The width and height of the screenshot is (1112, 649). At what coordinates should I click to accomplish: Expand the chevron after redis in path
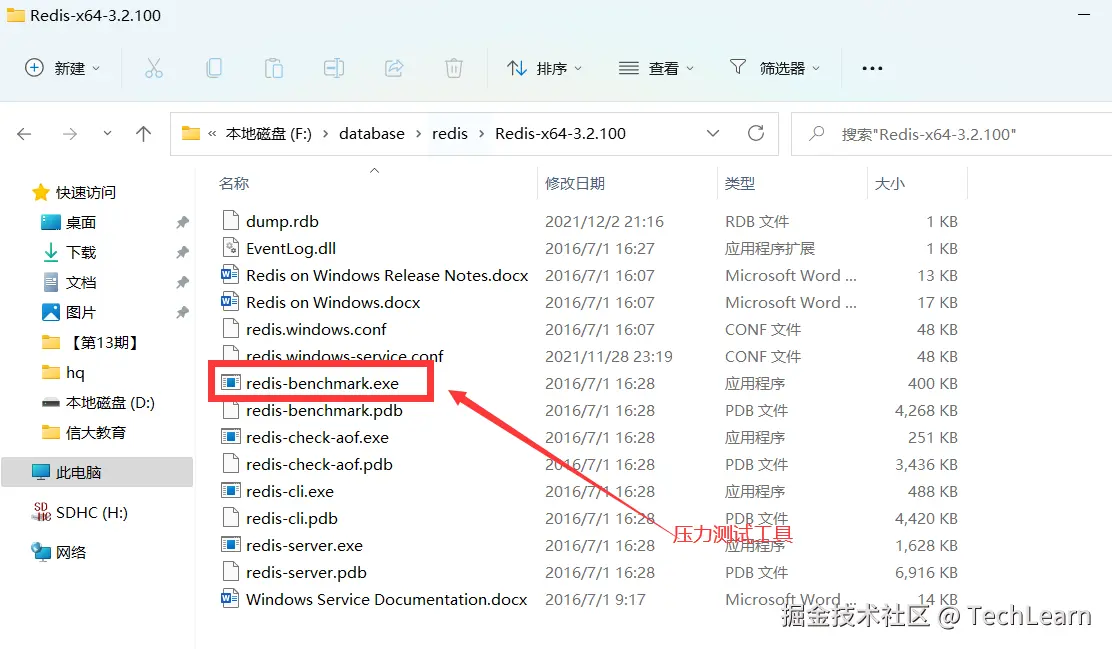(x=482, y=134)
